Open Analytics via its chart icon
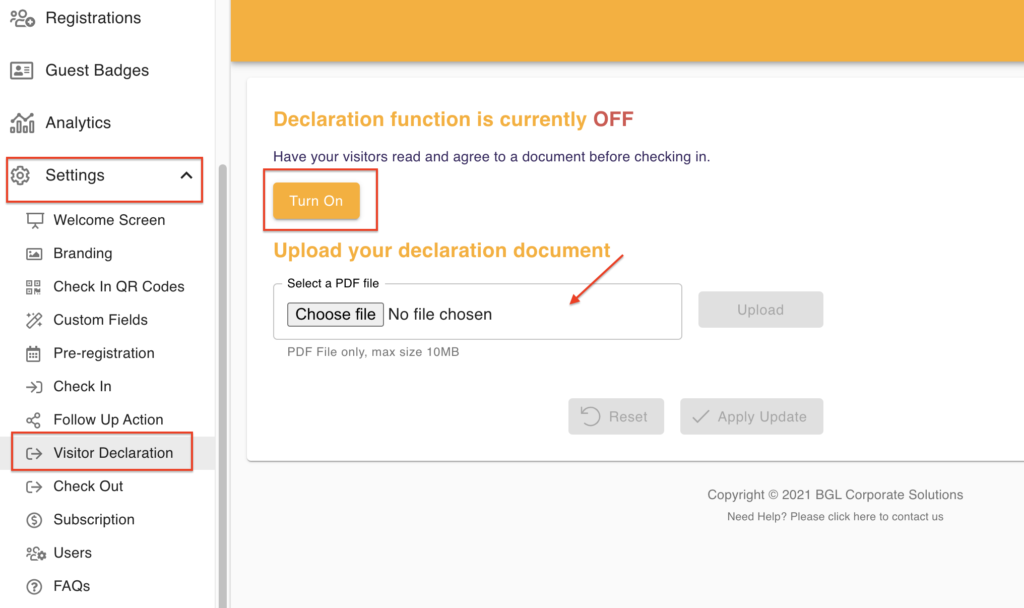The image size is (1024, 608). [22, 123]
